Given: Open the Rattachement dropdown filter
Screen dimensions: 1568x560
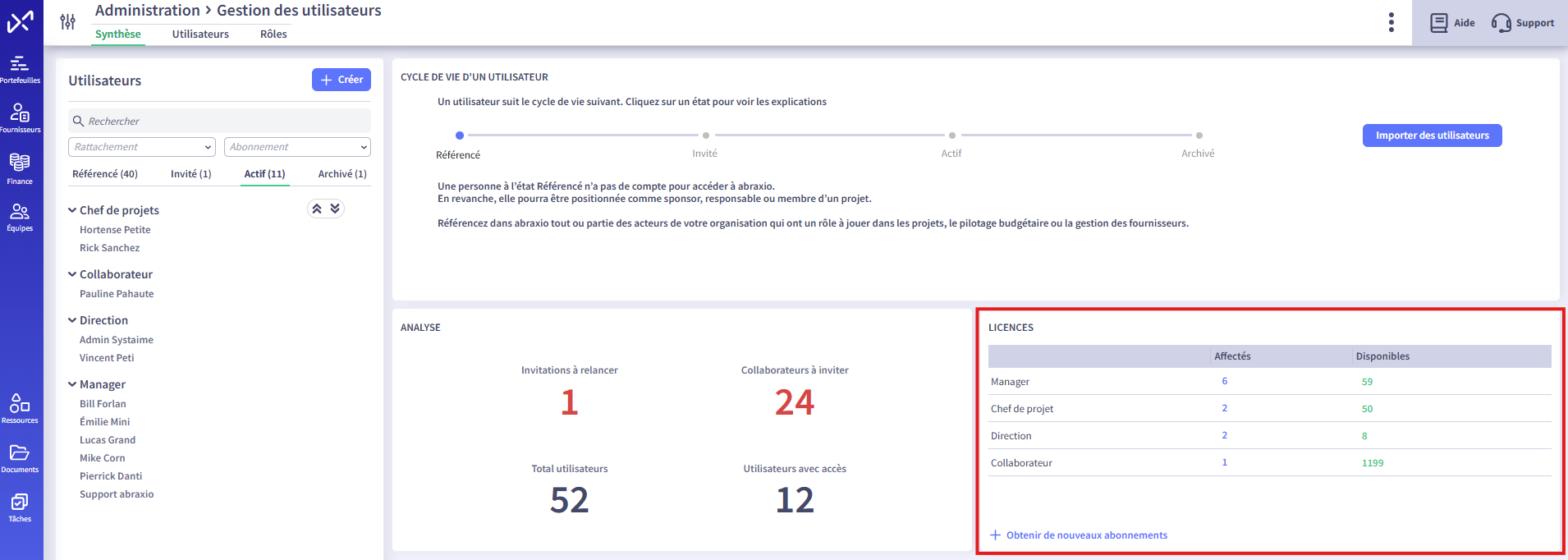Looking at the screenshot, I should (x=141, y=147).
